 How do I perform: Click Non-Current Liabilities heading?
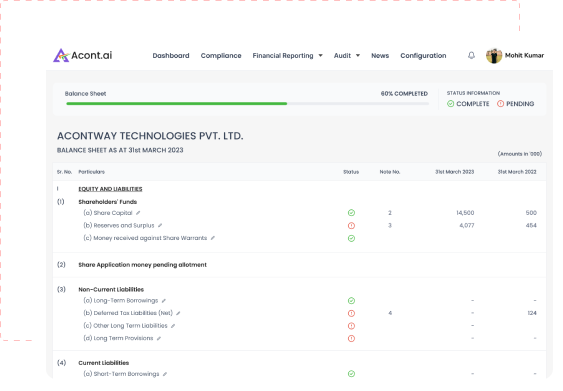pyautogui.click(x=111, y=289)
